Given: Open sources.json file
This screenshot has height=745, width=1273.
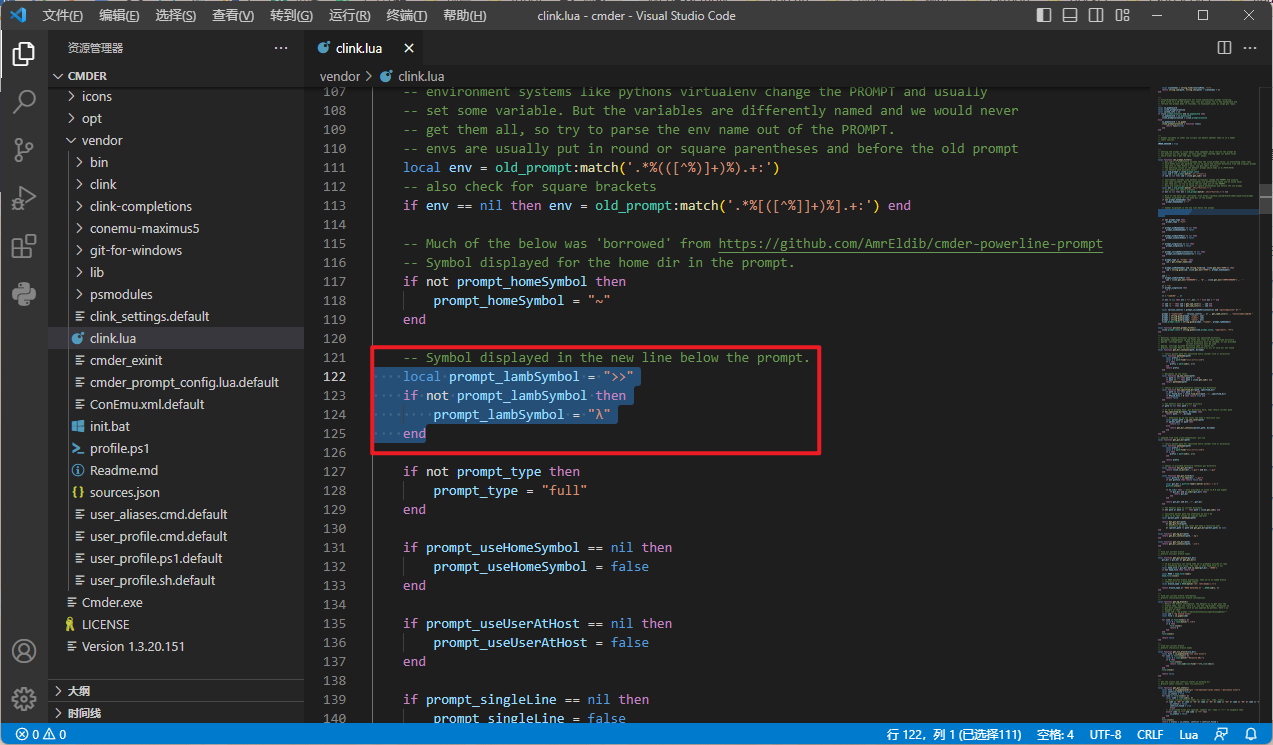Looking at the screenshot, I should 176,492.
